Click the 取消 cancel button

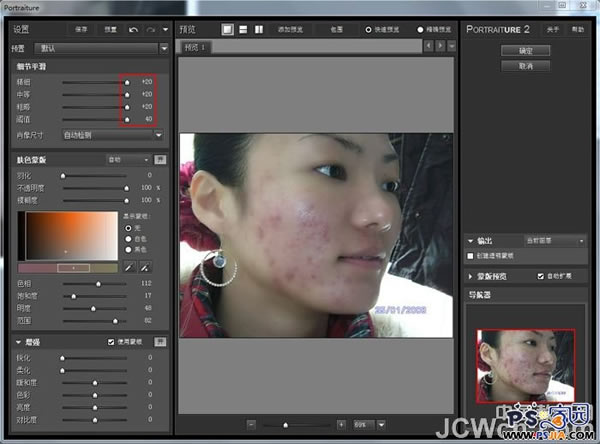click(525, 65)
